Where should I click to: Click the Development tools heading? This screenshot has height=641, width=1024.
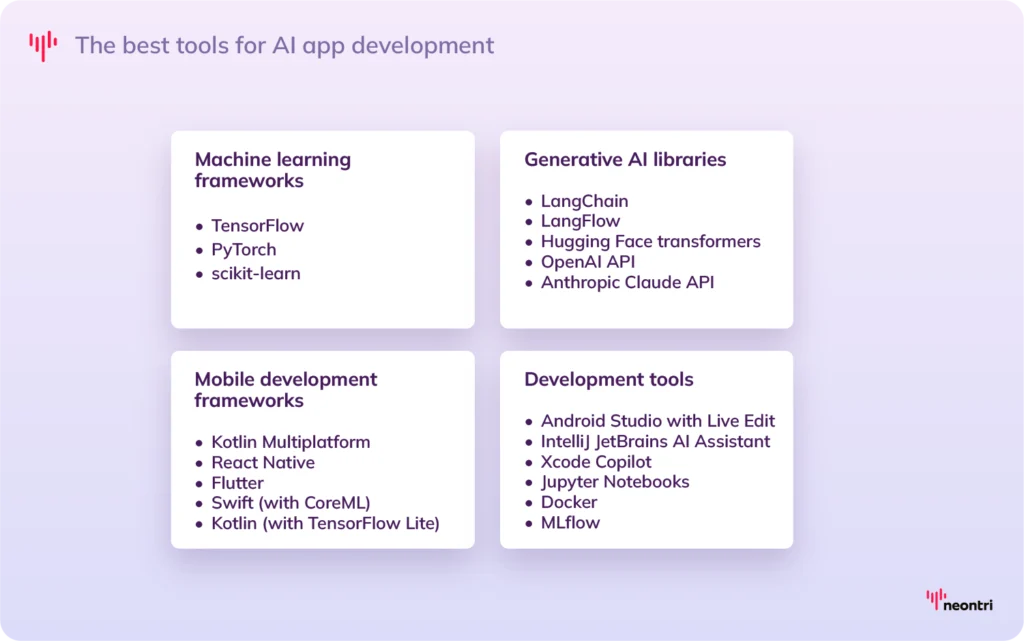pyautogui.click(x=608, y=379)
